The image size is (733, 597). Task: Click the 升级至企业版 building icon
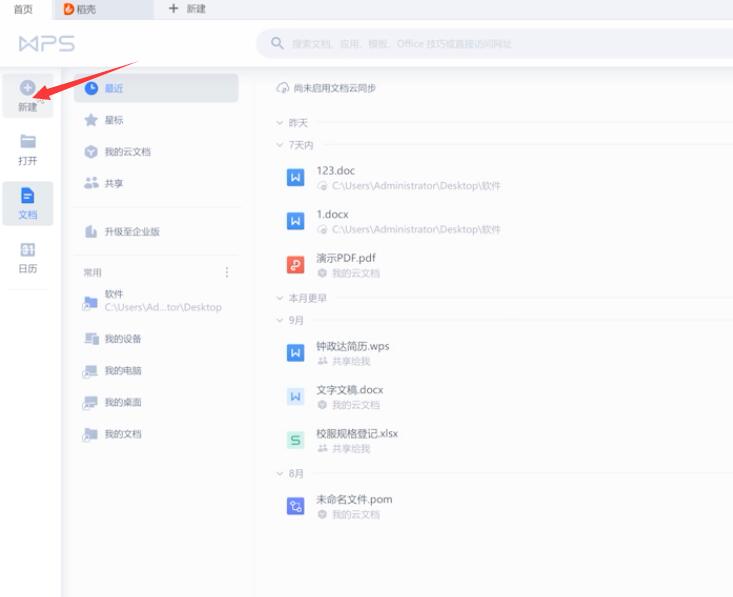[x=91, y=231]
